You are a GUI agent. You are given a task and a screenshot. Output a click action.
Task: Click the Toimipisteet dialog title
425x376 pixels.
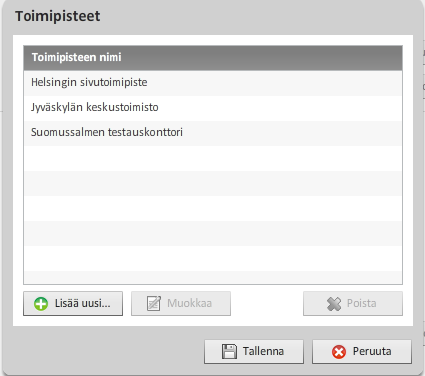point(58,16)
